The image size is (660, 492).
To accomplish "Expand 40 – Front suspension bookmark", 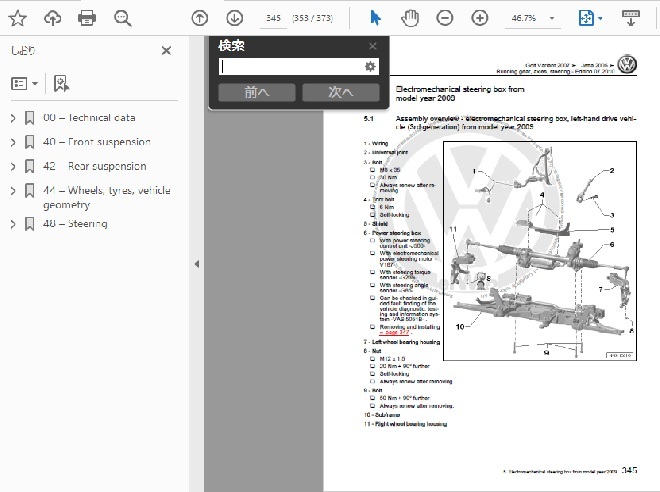I will click(x=13, y=142).
